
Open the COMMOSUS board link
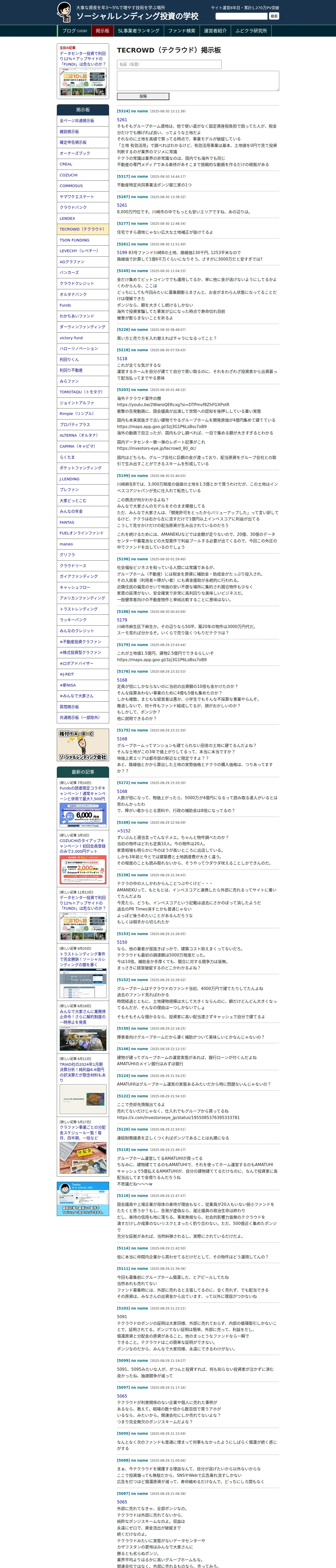(83, 186)
